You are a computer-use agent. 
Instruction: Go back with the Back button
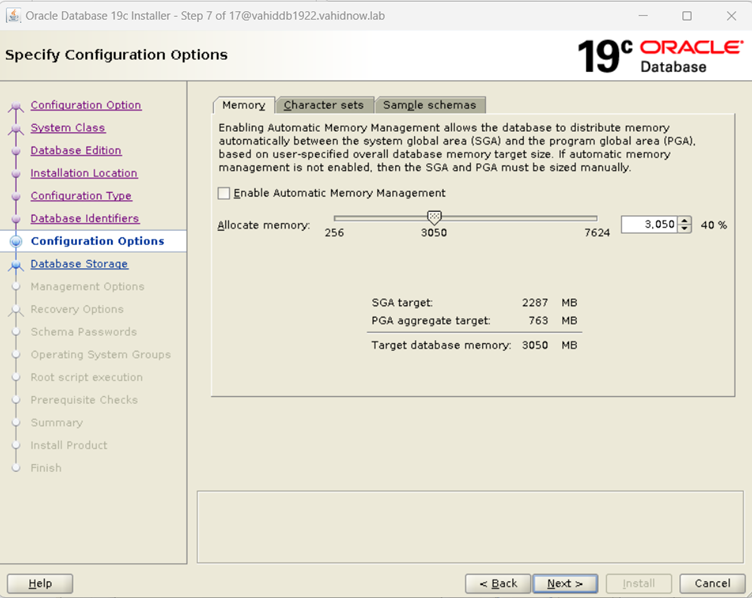pos(497,583)
